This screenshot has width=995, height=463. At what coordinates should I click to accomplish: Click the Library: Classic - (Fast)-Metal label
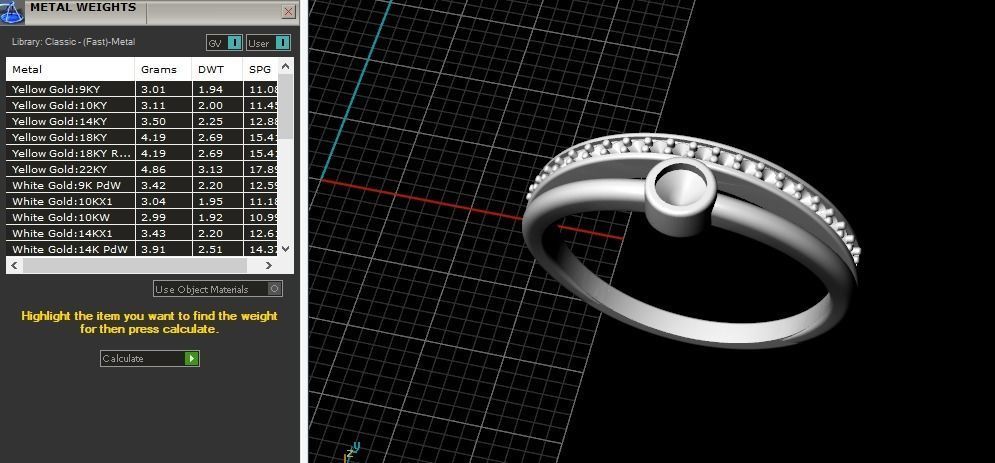(74, 42)
